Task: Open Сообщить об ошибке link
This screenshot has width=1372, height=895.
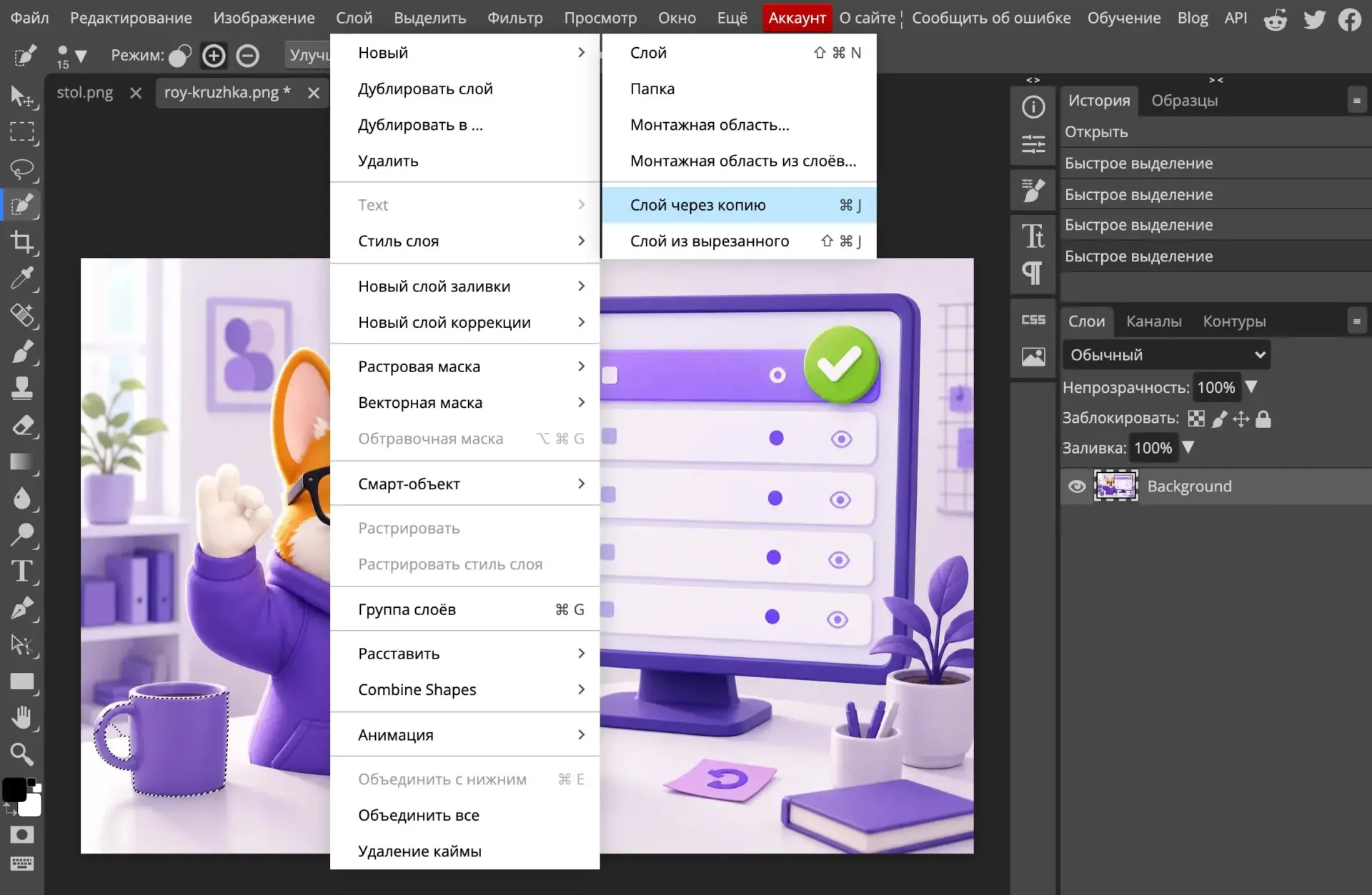Action: (991, 18)
